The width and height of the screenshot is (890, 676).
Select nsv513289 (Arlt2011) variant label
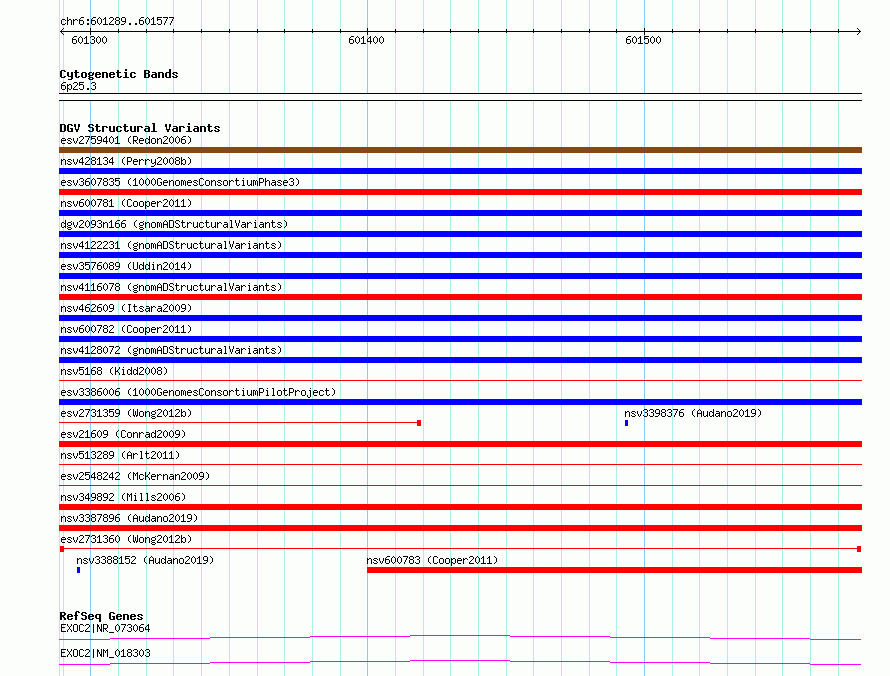pos(120,455)
